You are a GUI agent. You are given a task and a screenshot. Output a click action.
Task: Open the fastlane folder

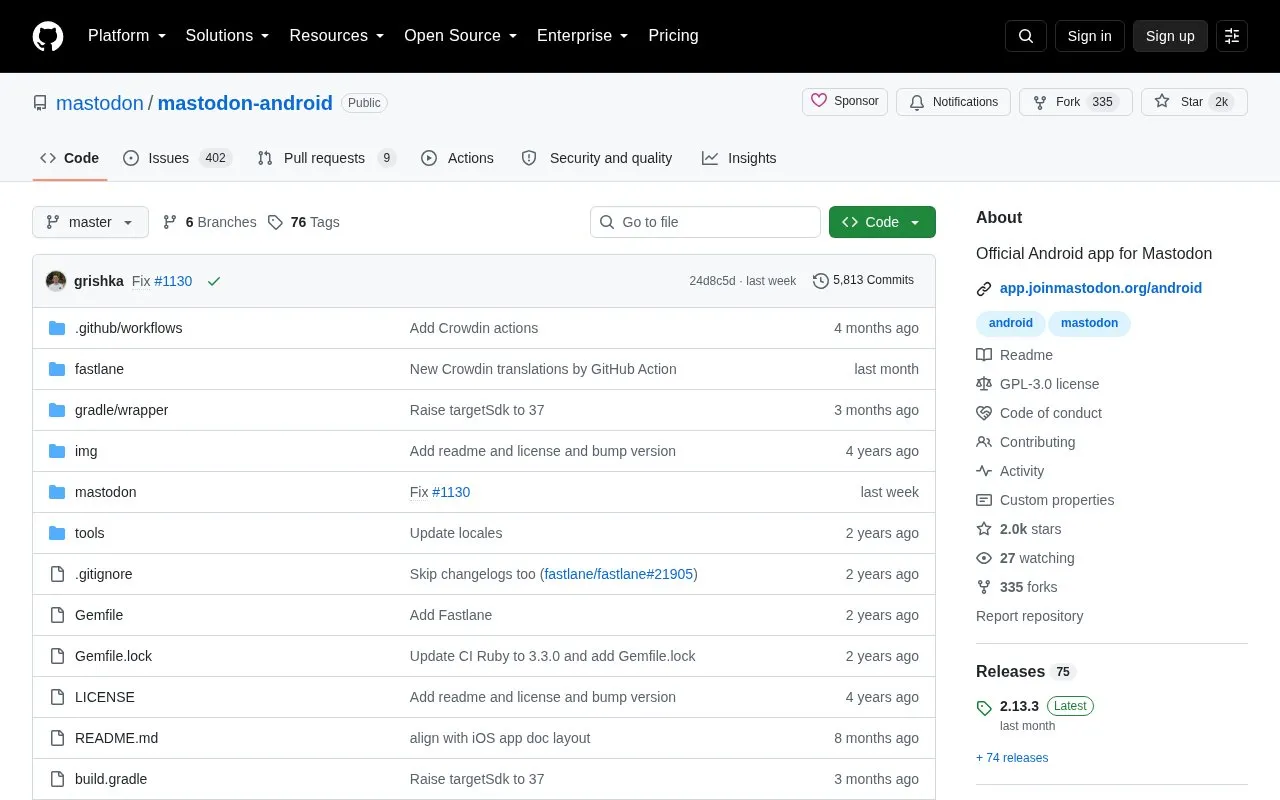(99, 369)
